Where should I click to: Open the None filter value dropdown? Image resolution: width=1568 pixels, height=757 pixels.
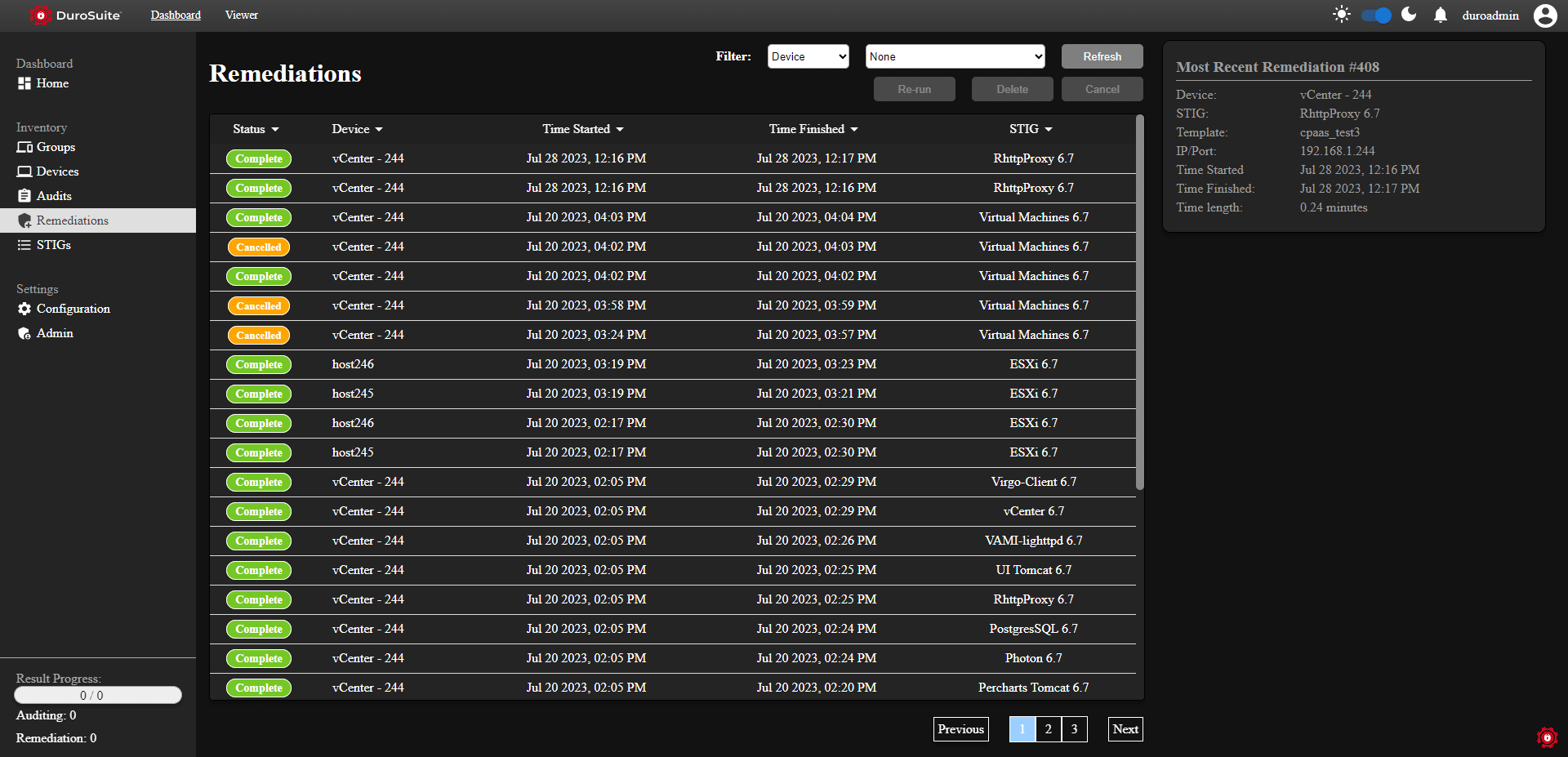click(955, 56)
